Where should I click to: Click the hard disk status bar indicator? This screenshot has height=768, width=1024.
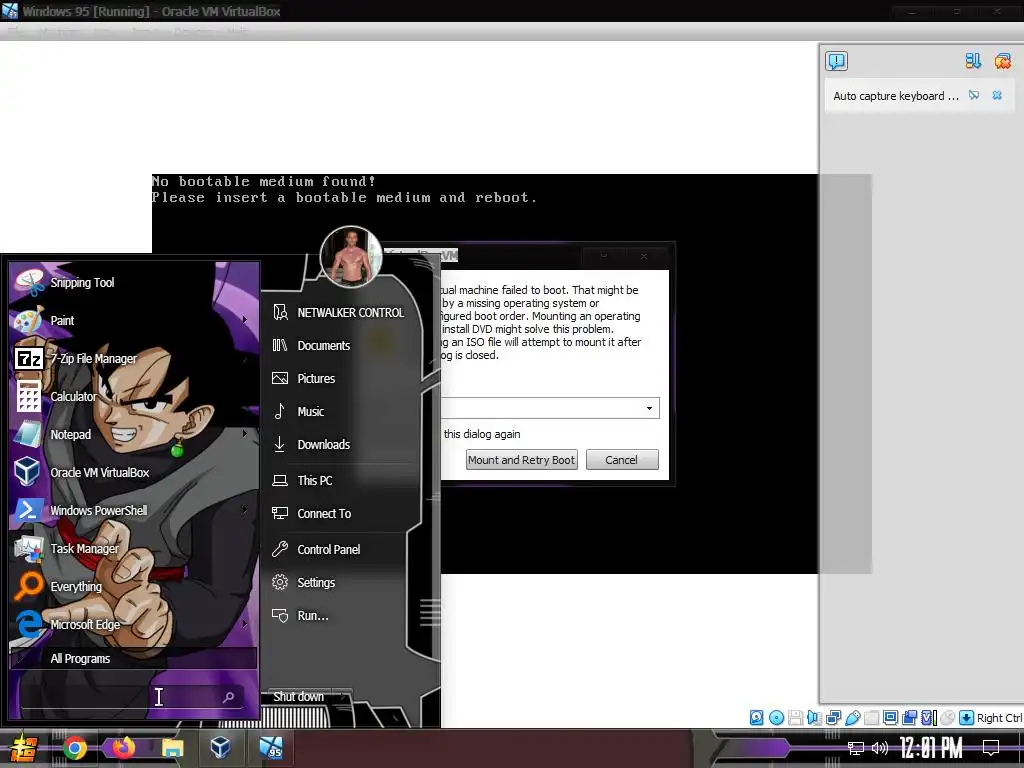click(x=757, y=718)
